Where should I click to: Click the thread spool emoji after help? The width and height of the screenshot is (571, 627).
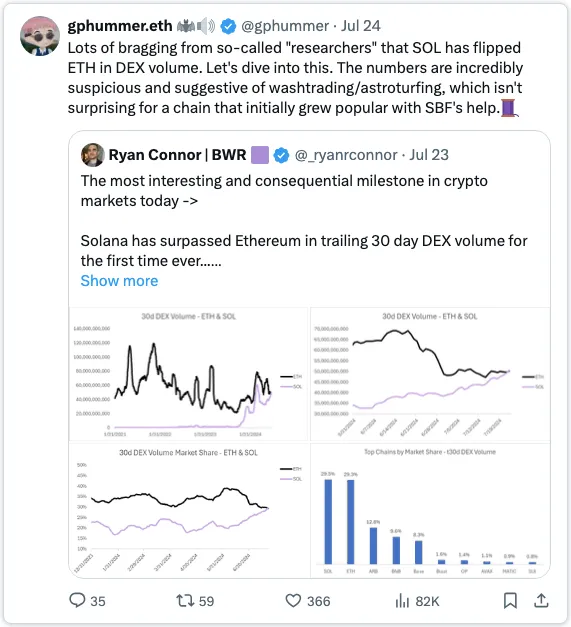pos(510,108)
